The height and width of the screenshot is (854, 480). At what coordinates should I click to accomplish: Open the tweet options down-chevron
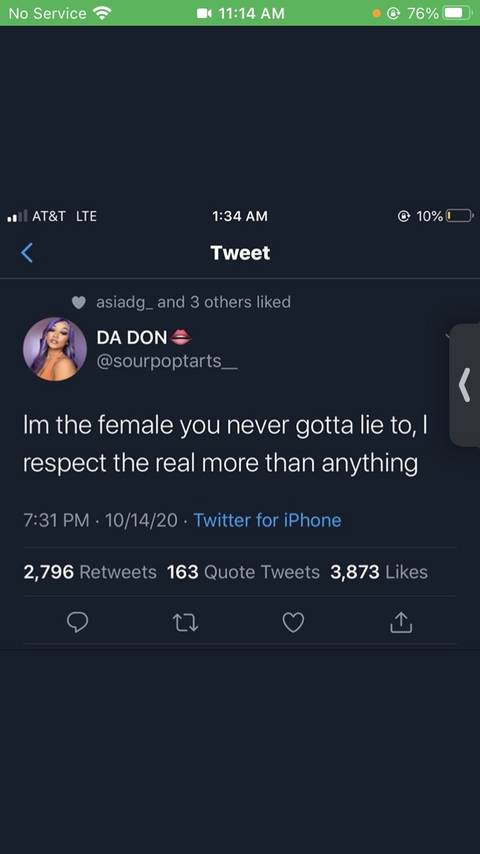(447, 337)
